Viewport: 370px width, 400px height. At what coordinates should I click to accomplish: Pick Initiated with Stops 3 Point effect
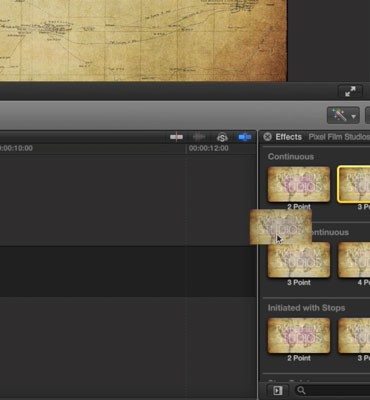point(354,336)
